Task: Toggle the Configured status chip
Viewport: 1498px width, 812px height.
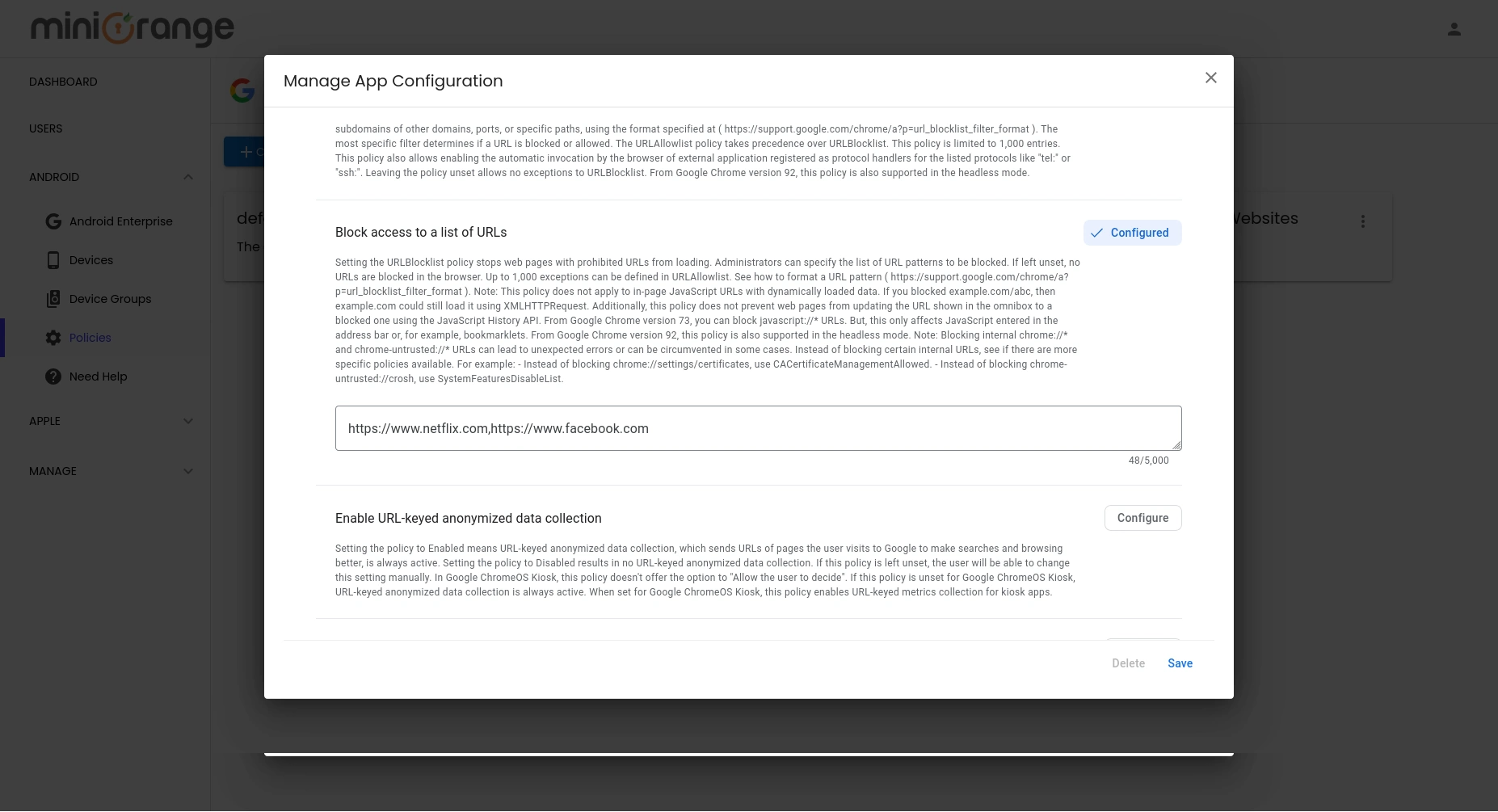Action: pyautogui.click(x=1132, y=233)
